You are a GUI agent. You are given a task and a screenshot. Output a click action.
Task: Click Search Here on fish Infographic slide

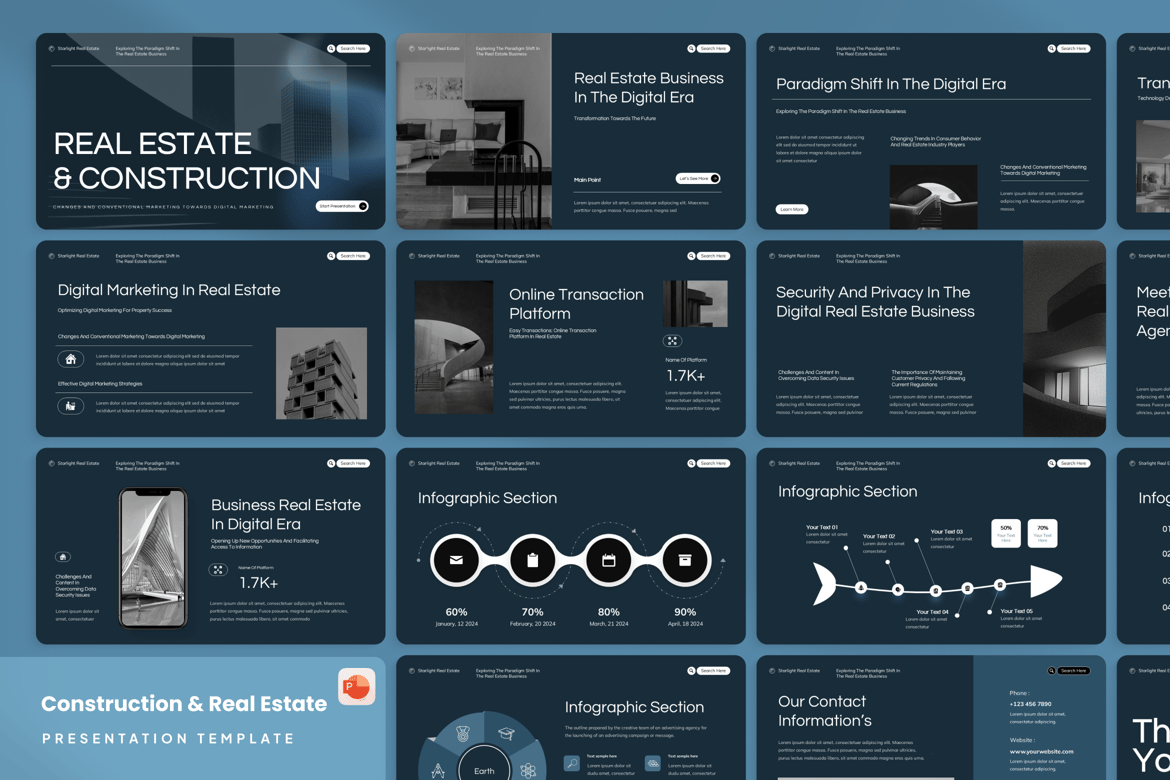coord(1074,464)
